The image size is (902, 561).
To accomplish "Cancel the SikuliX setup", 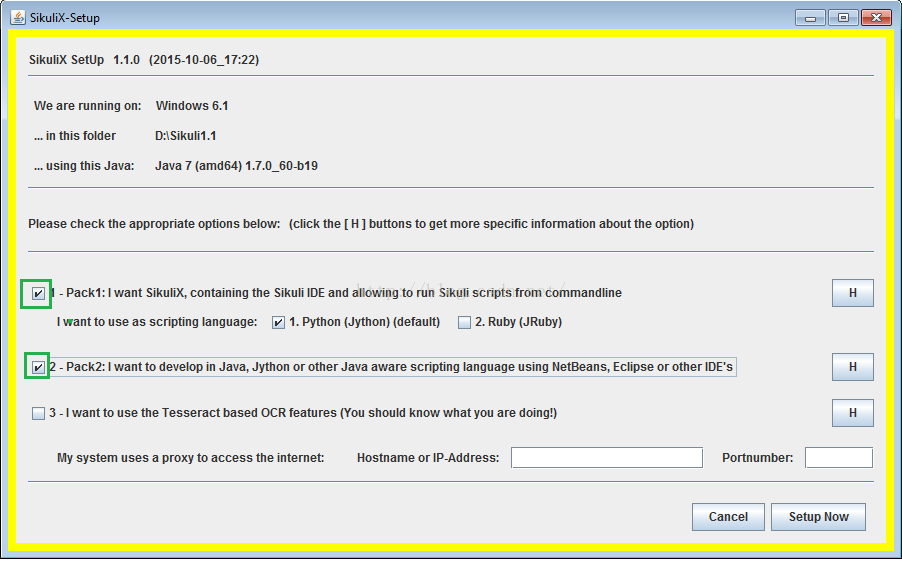I will point(728,517).
